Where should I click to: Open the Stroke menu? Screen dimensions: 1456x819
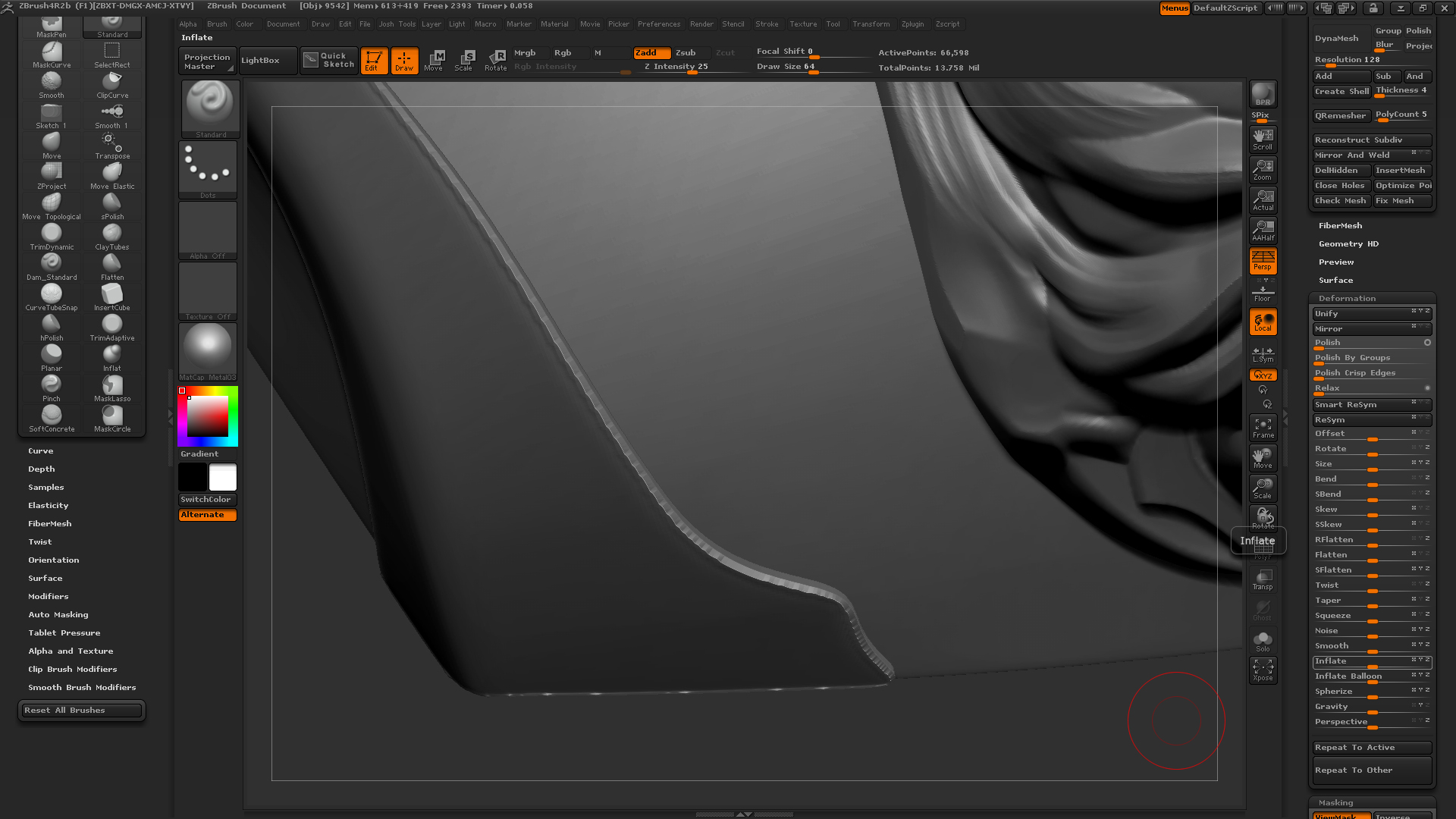tap(767, 24)
